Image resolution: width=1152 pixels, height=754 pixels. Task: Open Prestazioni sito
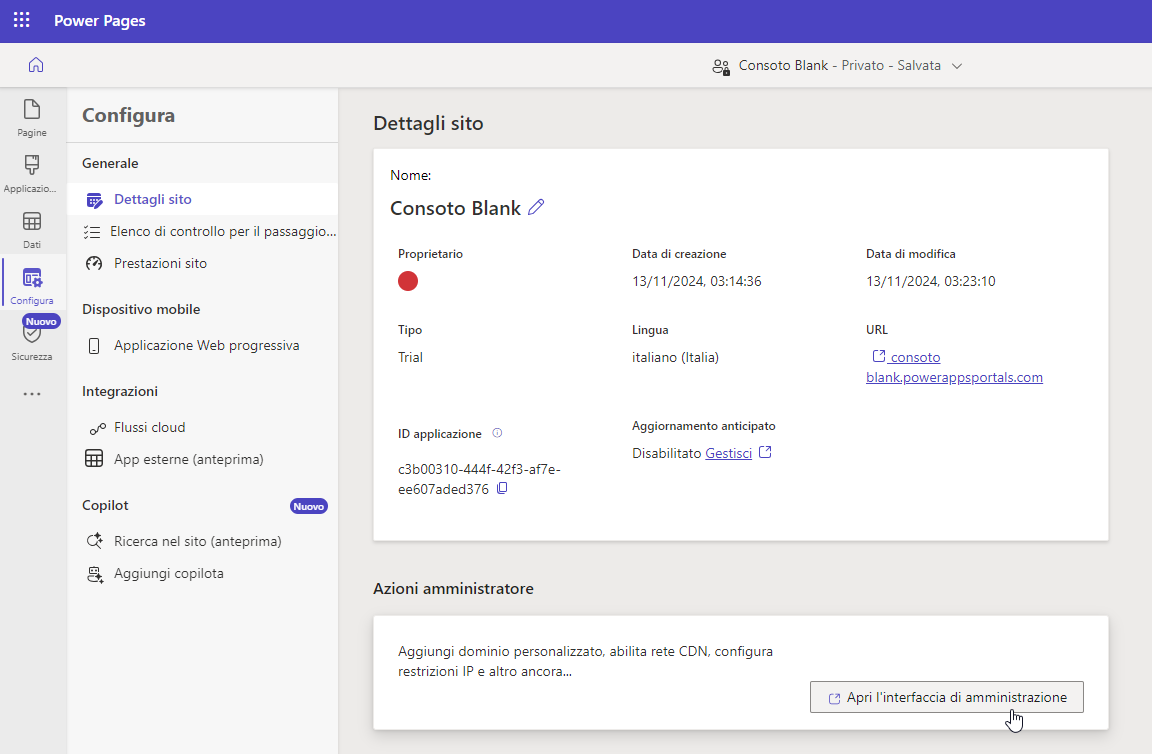(202, 263)
